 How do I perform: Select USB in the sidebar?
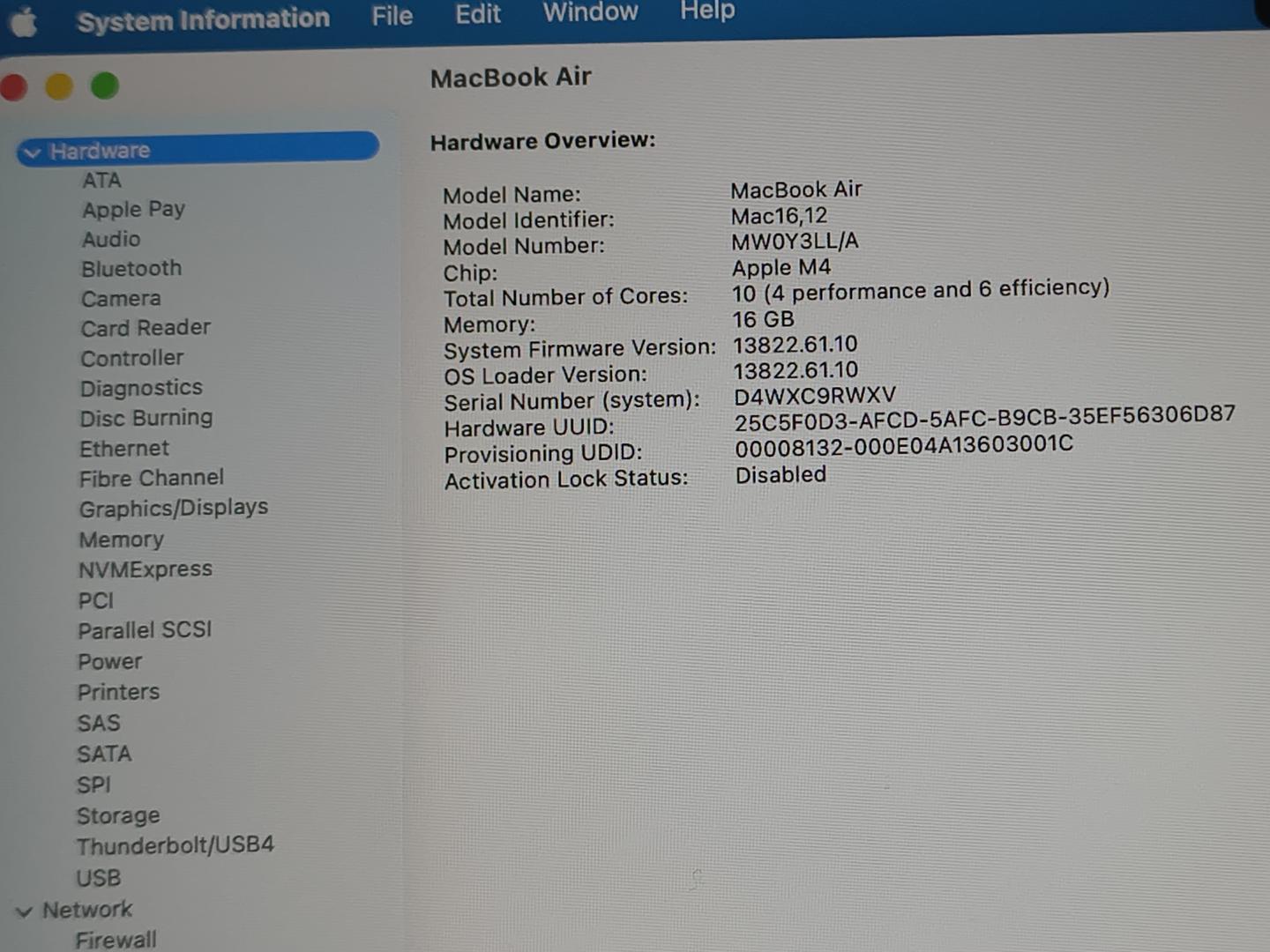tap(99, 878)
